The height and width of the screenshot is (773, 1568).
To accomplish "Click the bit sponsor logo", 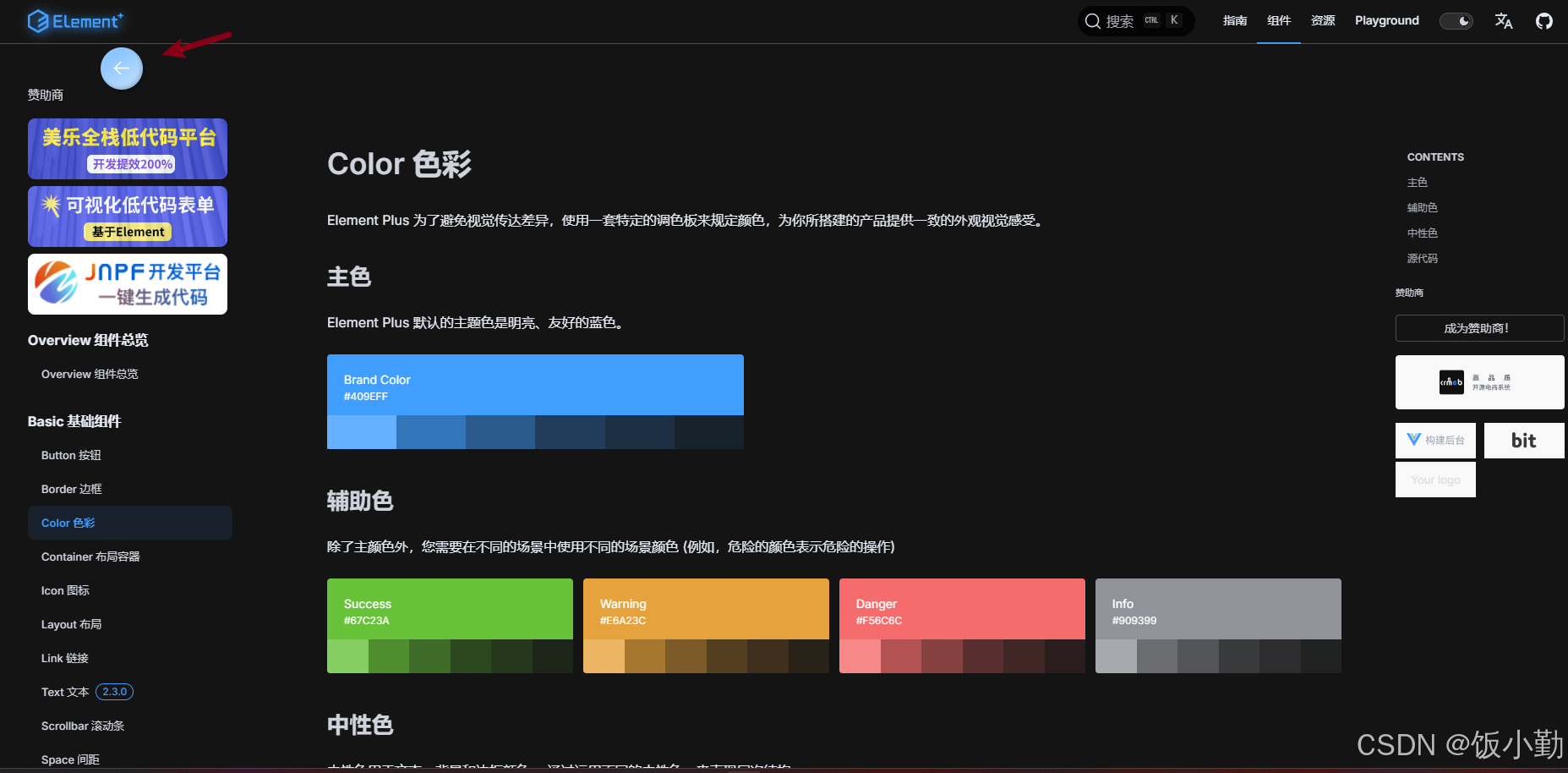I will 1523,440.
